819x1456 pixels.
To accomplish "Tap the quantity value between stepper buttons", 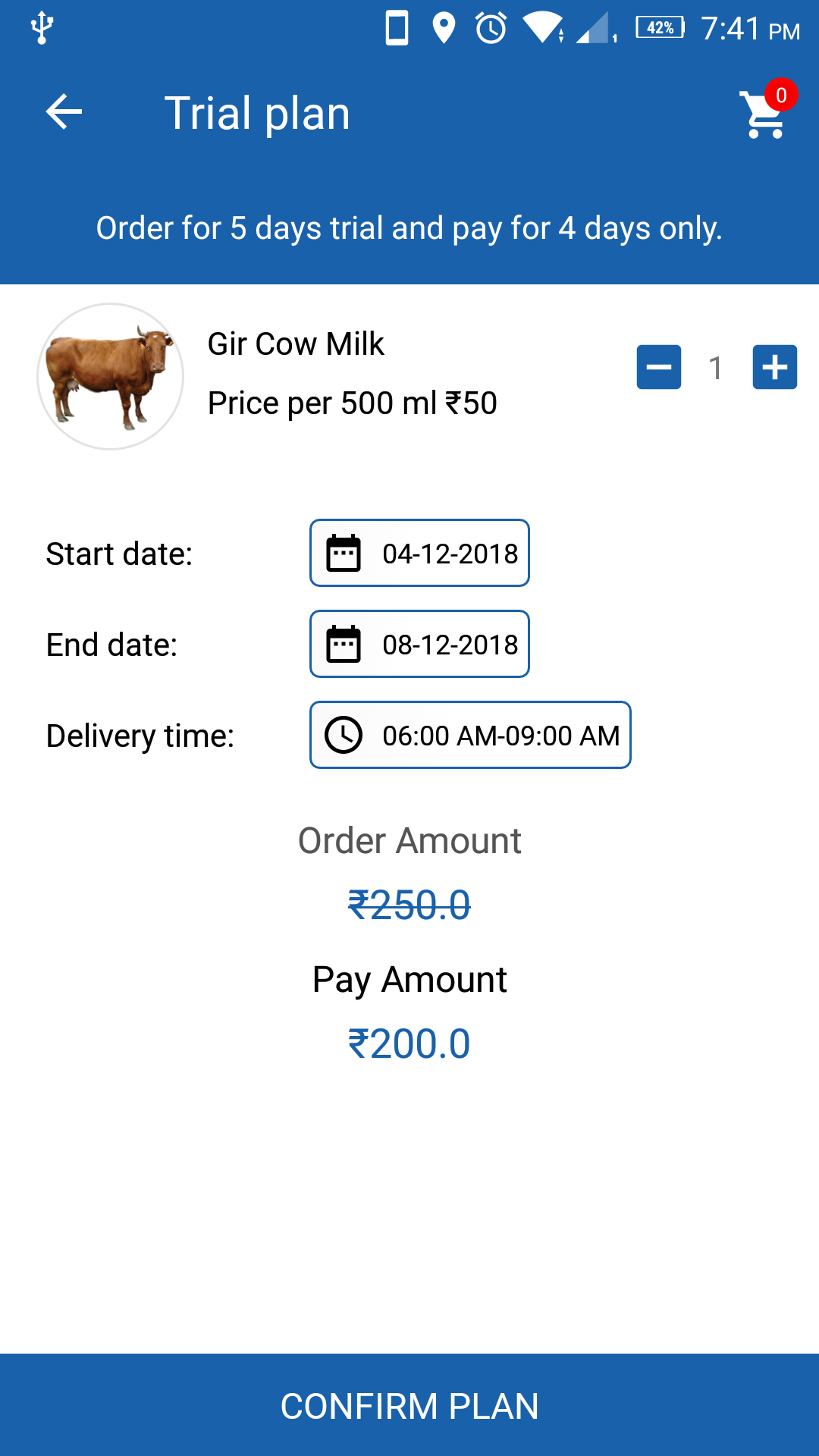I will pyautogui.click(x=715, y=368).
